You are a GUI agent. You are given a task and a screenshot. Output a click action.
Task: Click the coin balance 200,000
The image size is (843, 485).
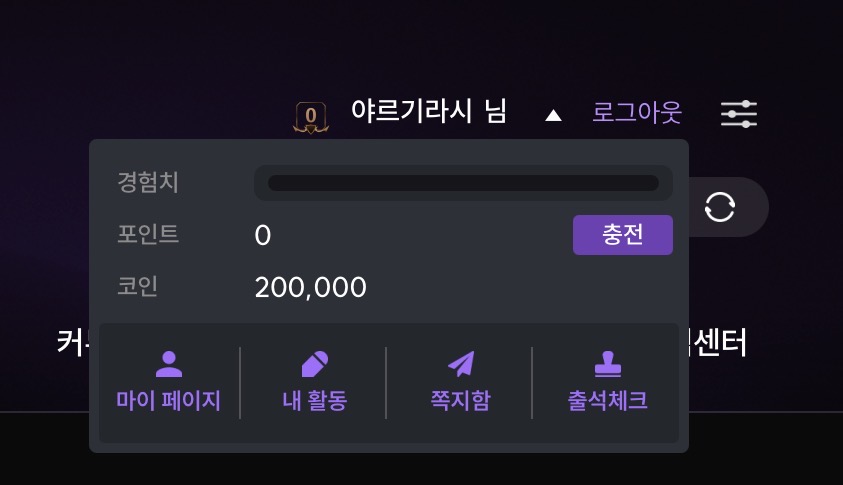(311, 288)
